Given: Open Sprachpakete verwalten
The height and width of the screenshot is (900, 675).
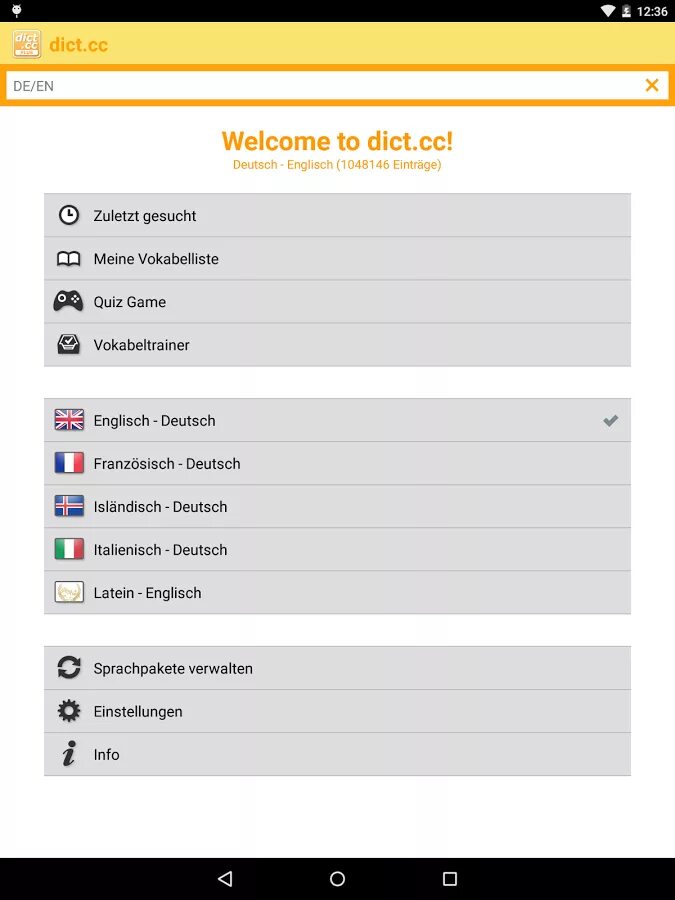Looking at the screenshot, I should (x=338, y=668).
